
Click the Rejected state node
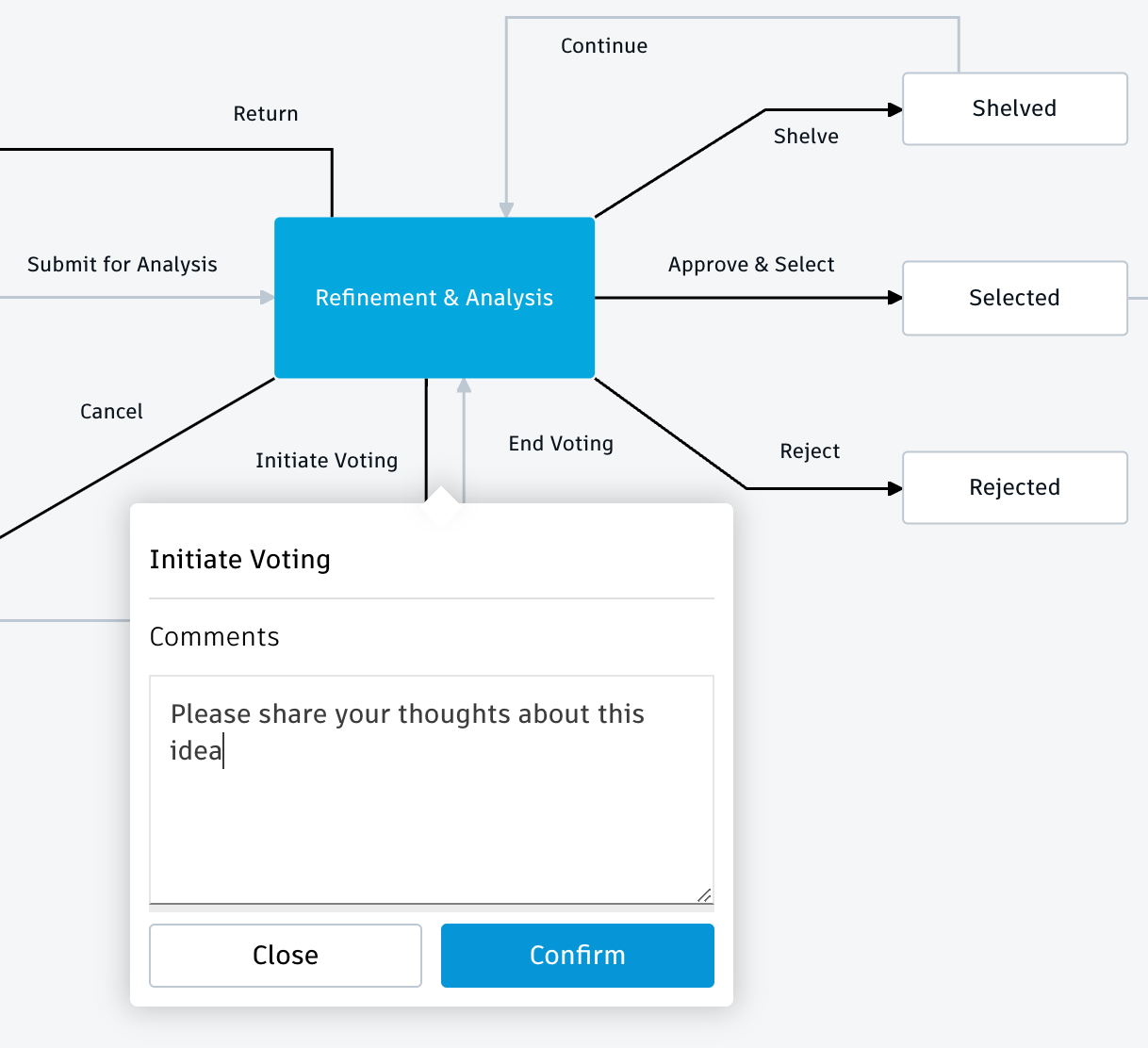tap(1014, 487)
